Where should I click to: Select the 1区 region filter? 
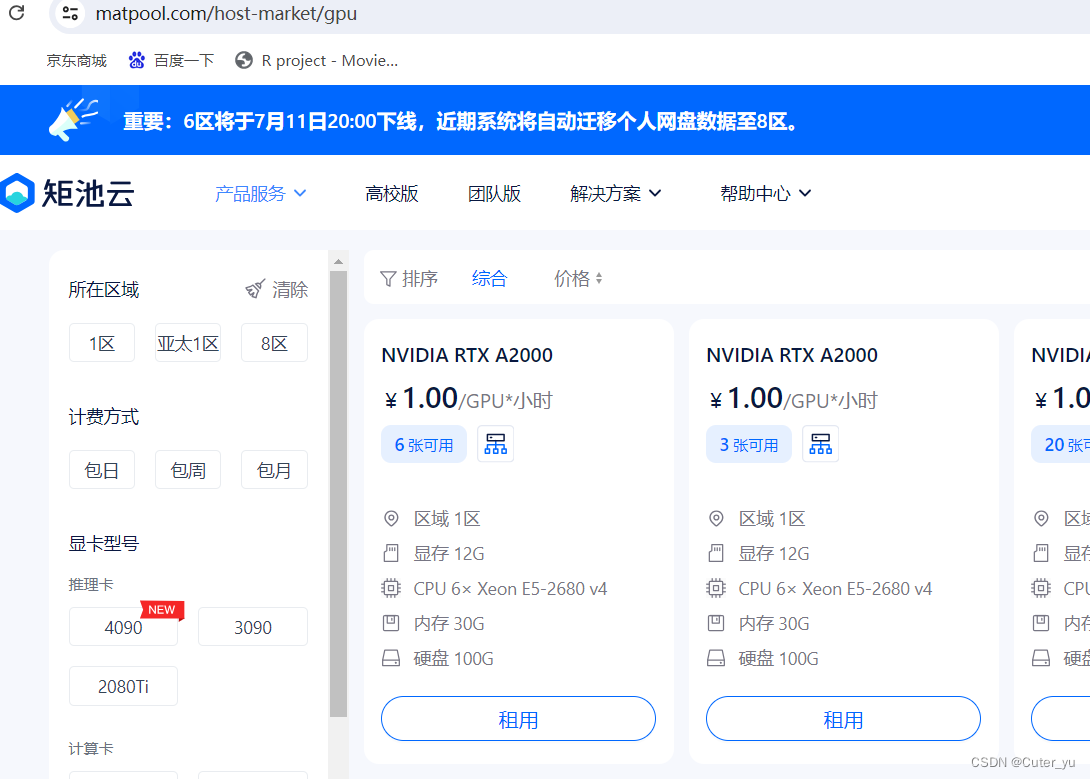tap(102, 343)
